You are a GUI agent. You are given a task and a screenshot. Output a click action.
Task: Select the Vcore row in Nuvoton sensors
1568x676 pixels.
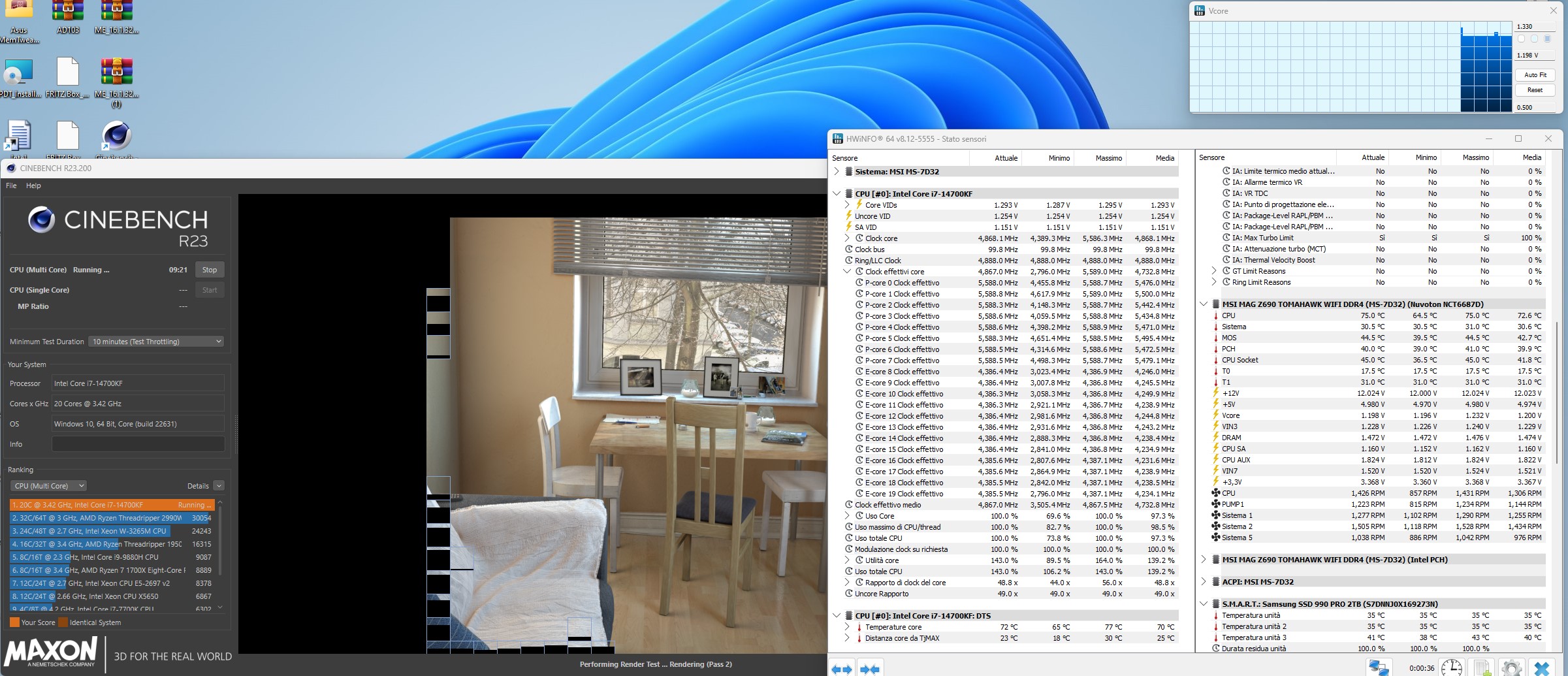[1377, 415]
